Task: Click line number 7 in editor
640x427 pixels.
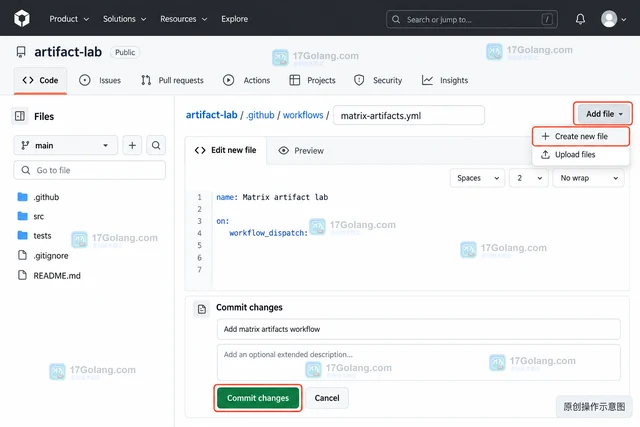Action: point(200,269)
